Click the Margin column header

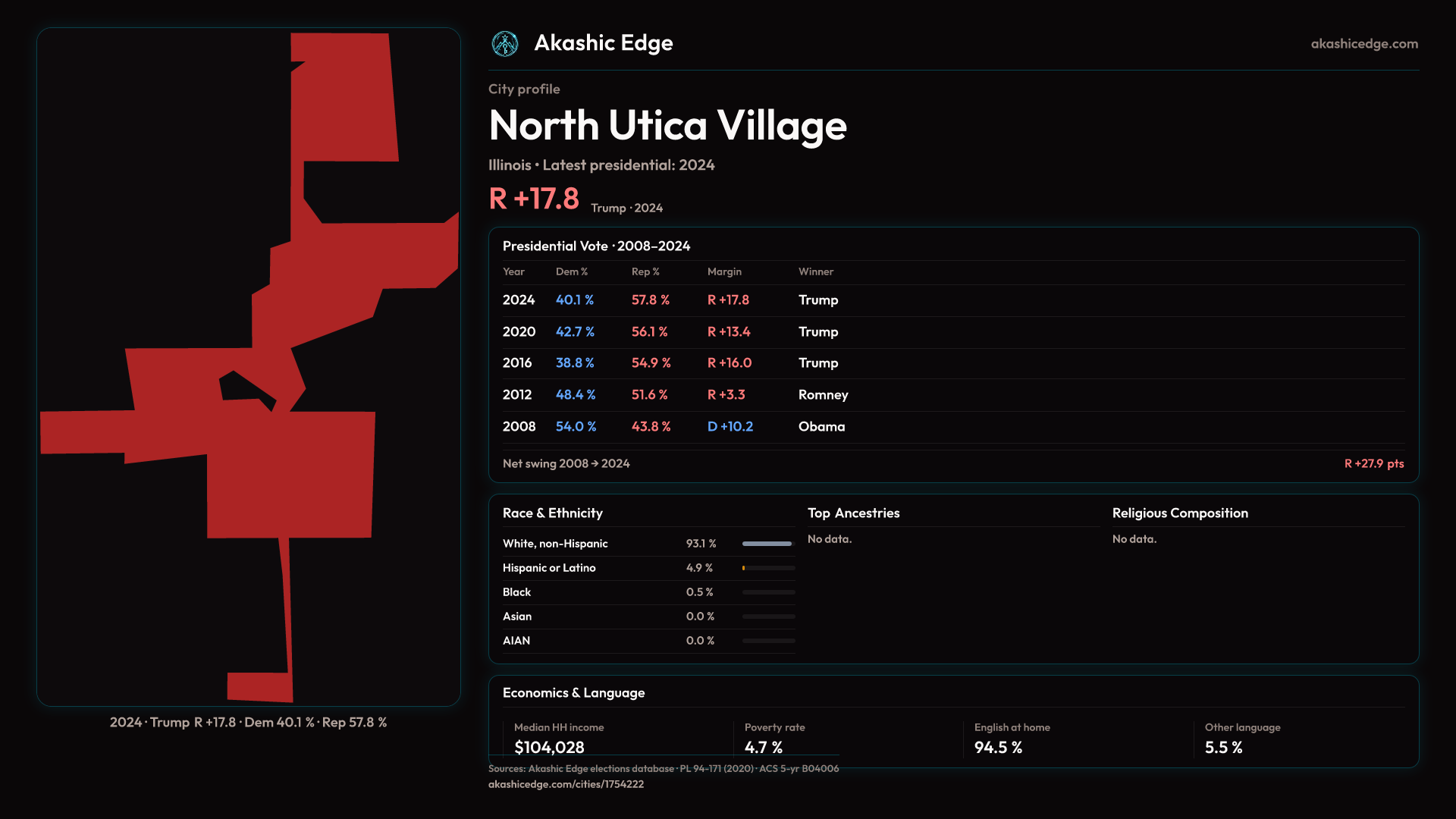(x=724, y=271)
